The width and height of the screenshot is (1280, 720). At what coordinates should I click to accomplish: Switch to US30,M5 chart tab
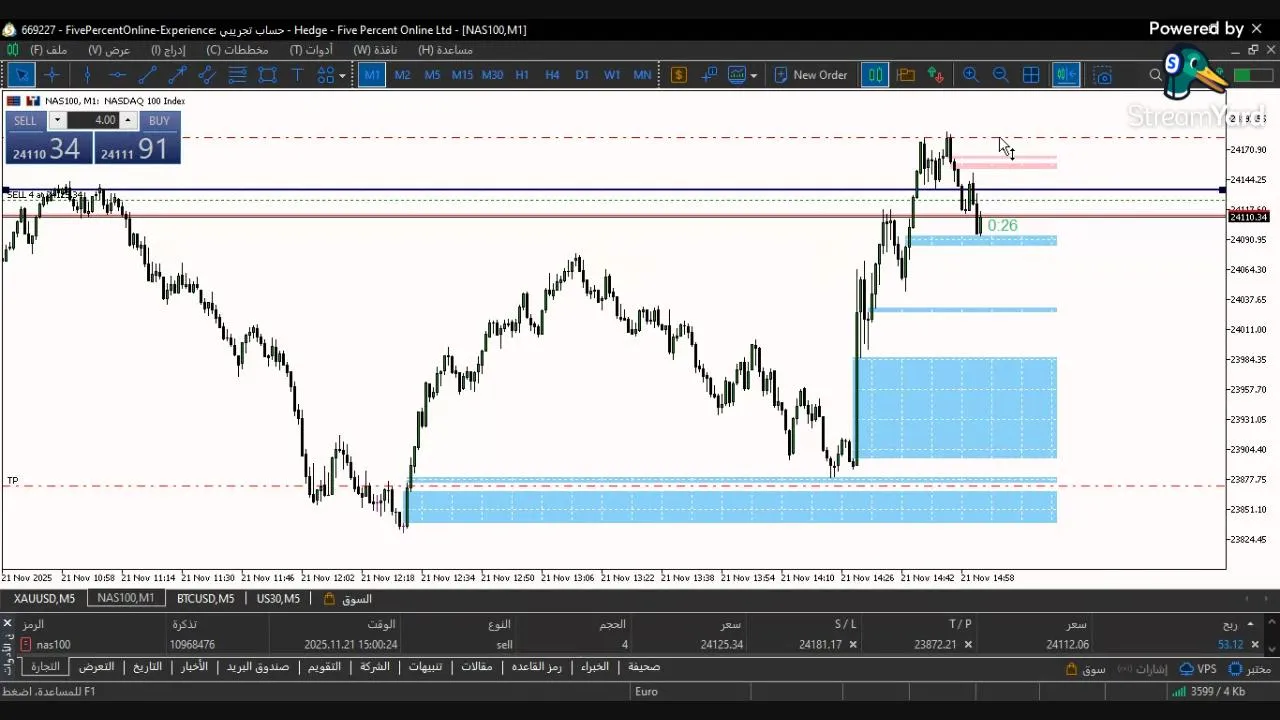point(278,598)
